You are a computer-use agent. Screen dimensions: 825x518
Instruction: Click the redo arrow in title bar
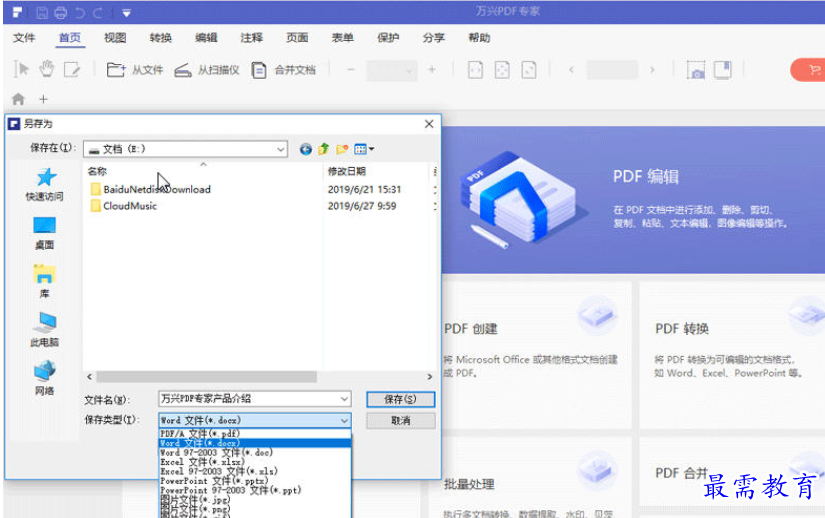click(x=98, y=13)
